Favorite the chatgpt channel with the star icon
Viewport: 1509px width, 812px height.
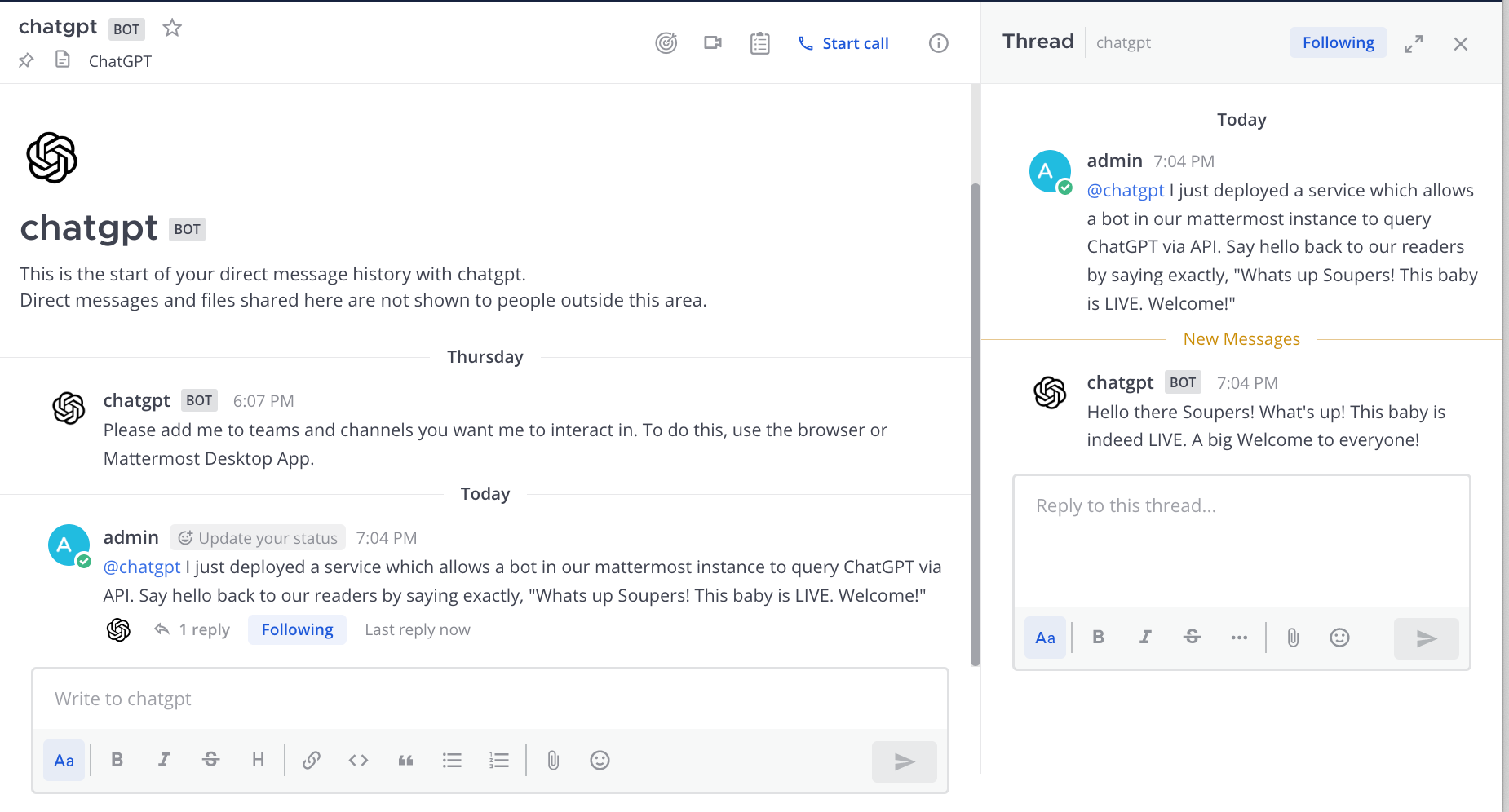pyautogui.click(x=172, y=28)
